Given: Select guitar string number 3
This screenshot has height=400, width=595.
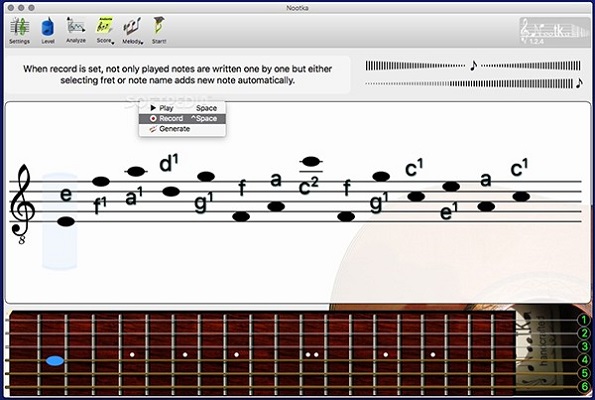Looking at the screenshot, I should 584,346.
